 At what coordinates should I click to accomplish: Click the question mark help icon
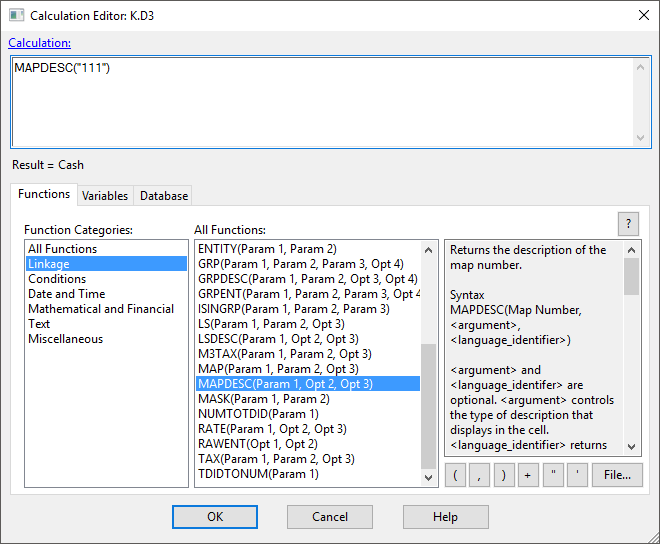pos(628,224)
